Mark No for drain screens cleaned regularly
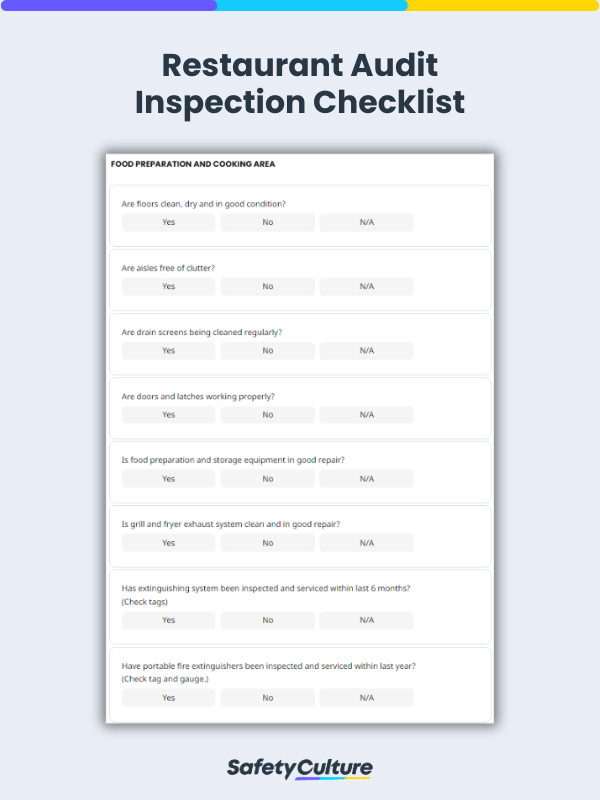The width and height of the screenshot is (600, 800). pos(267,350)
